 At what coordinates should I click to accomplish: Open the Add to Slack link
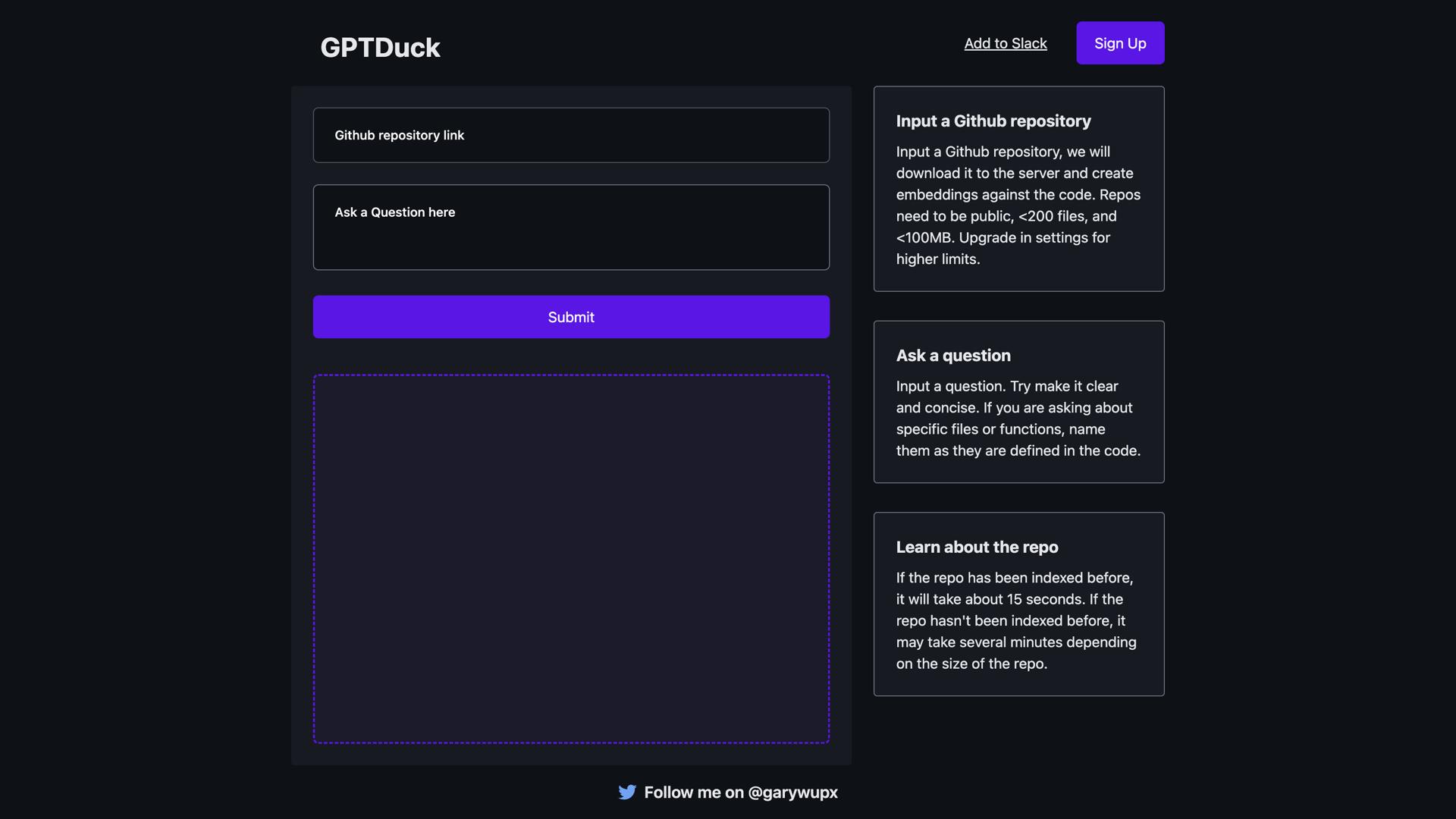1005,43
